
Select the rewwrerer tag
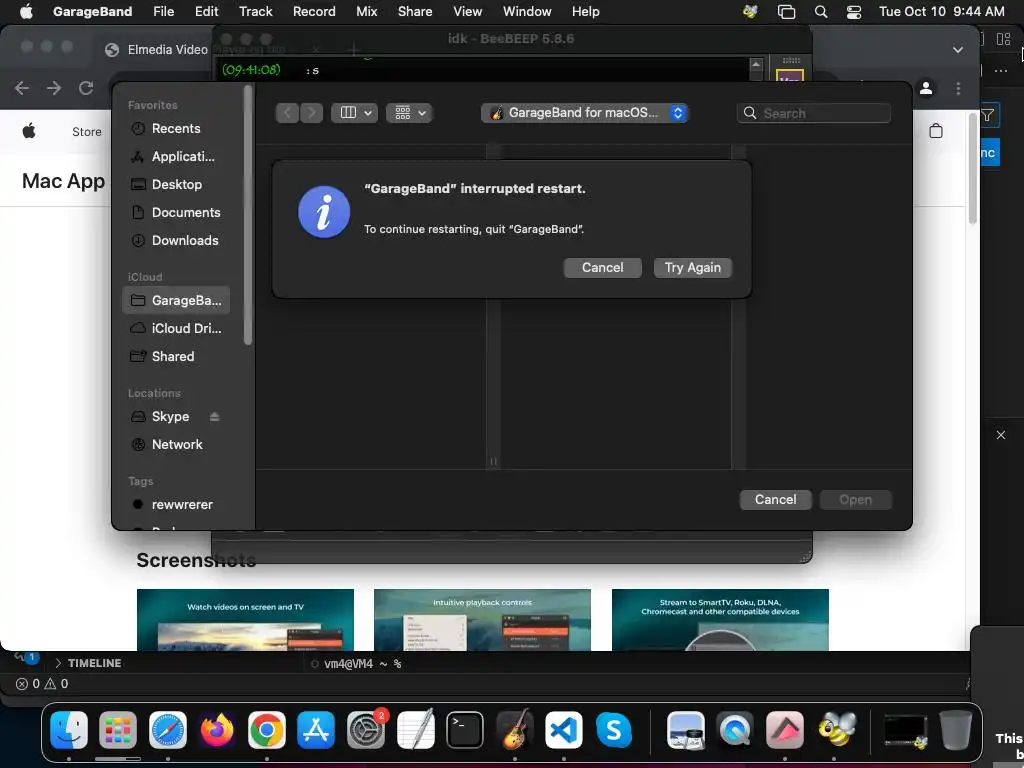tap(176, 505)
